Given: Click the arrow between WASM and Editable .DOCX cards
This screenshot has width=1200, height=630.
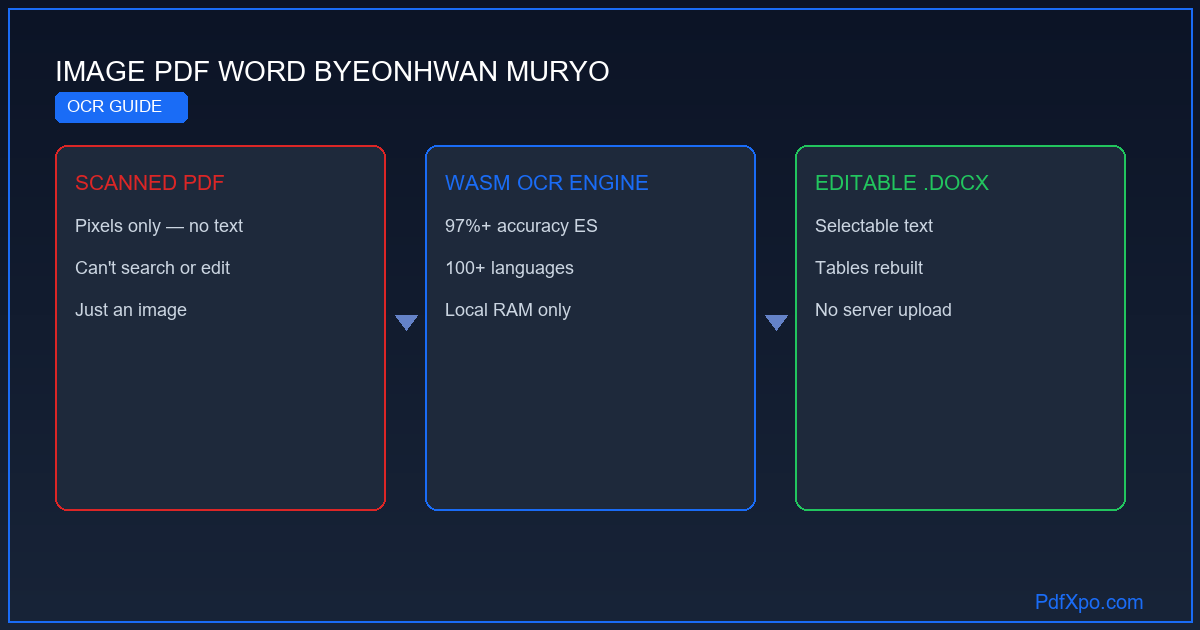Looking at the screenshot, I should [776, 322].
